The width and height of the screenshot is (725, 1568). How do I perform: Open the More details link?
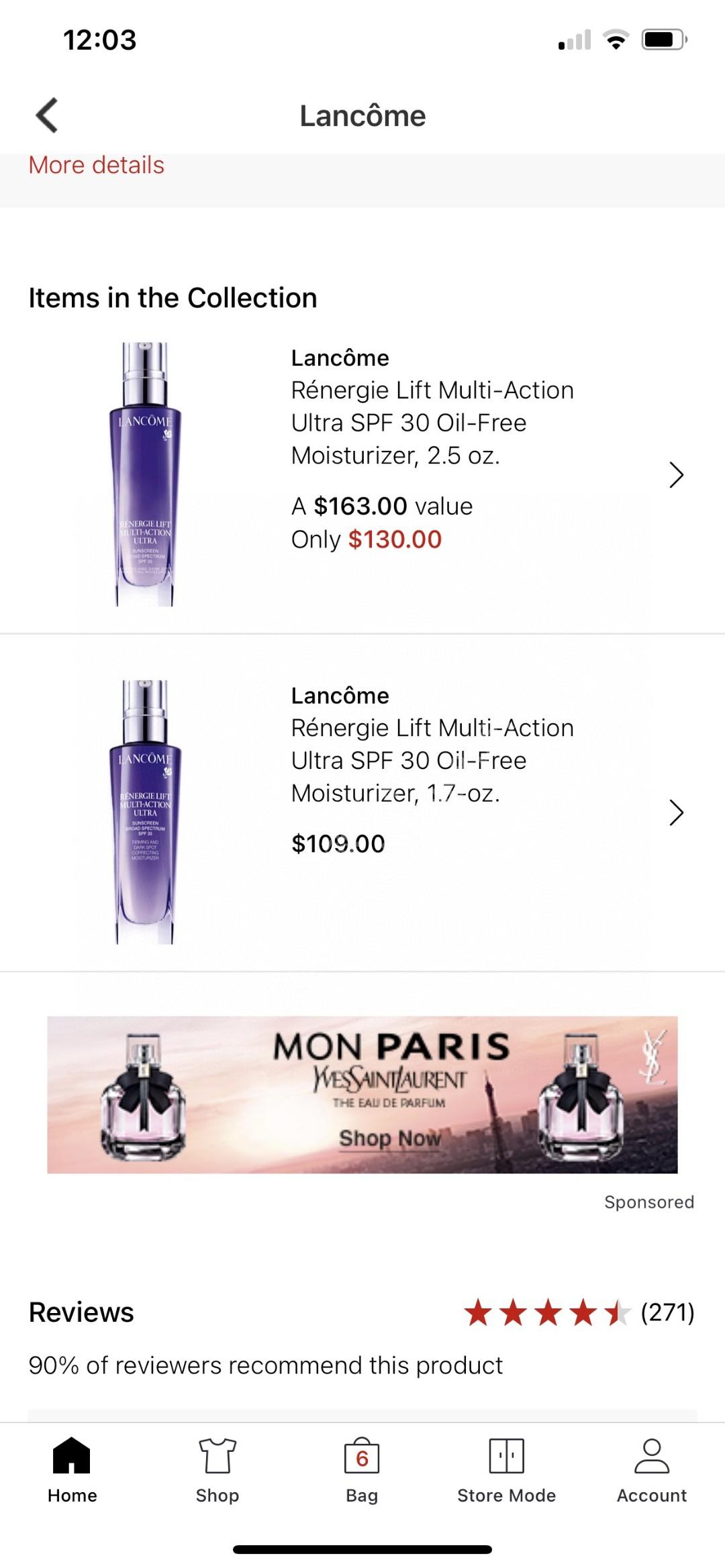97,165
